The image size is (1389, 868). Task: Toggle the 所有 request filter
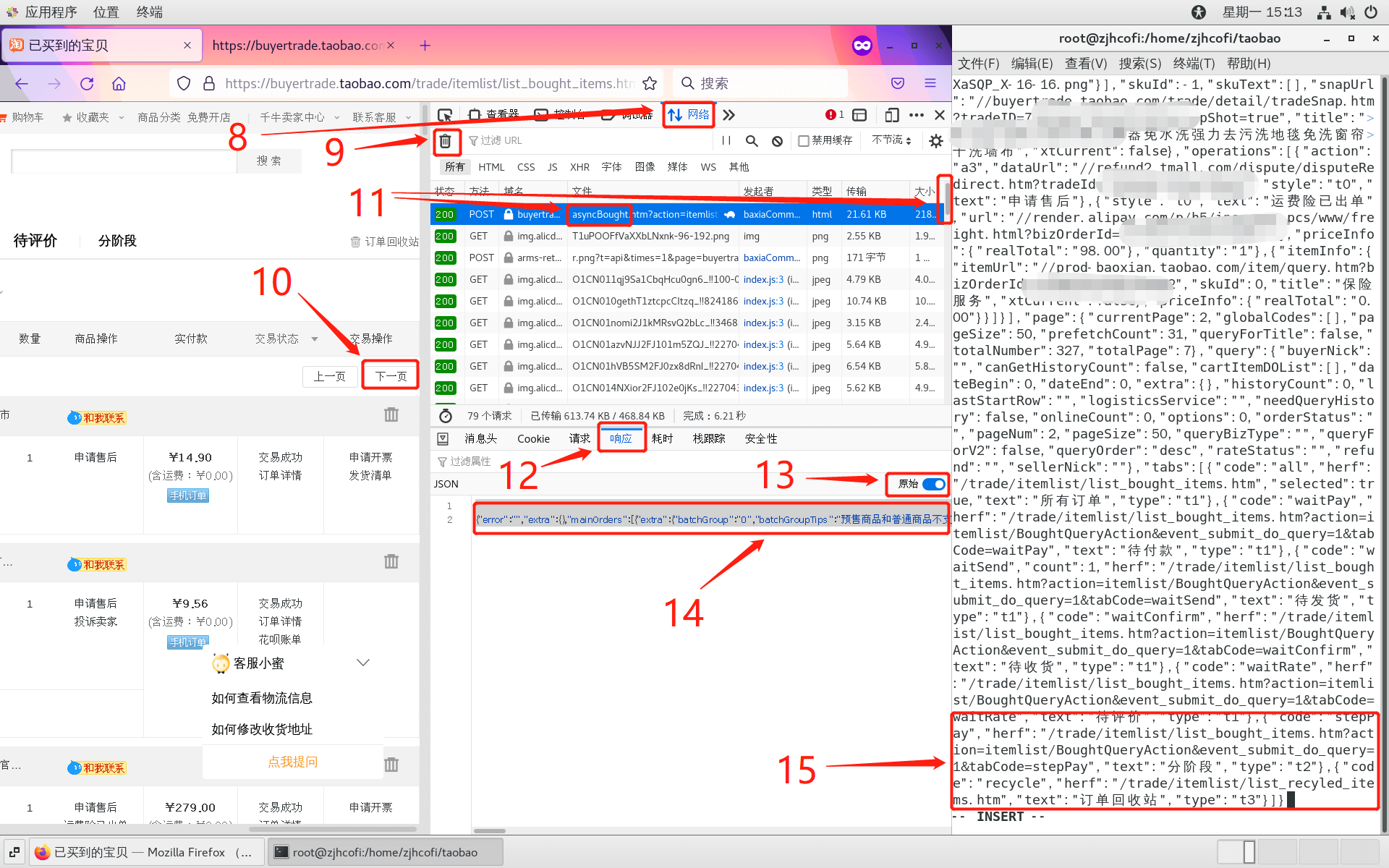click(455, 167)
